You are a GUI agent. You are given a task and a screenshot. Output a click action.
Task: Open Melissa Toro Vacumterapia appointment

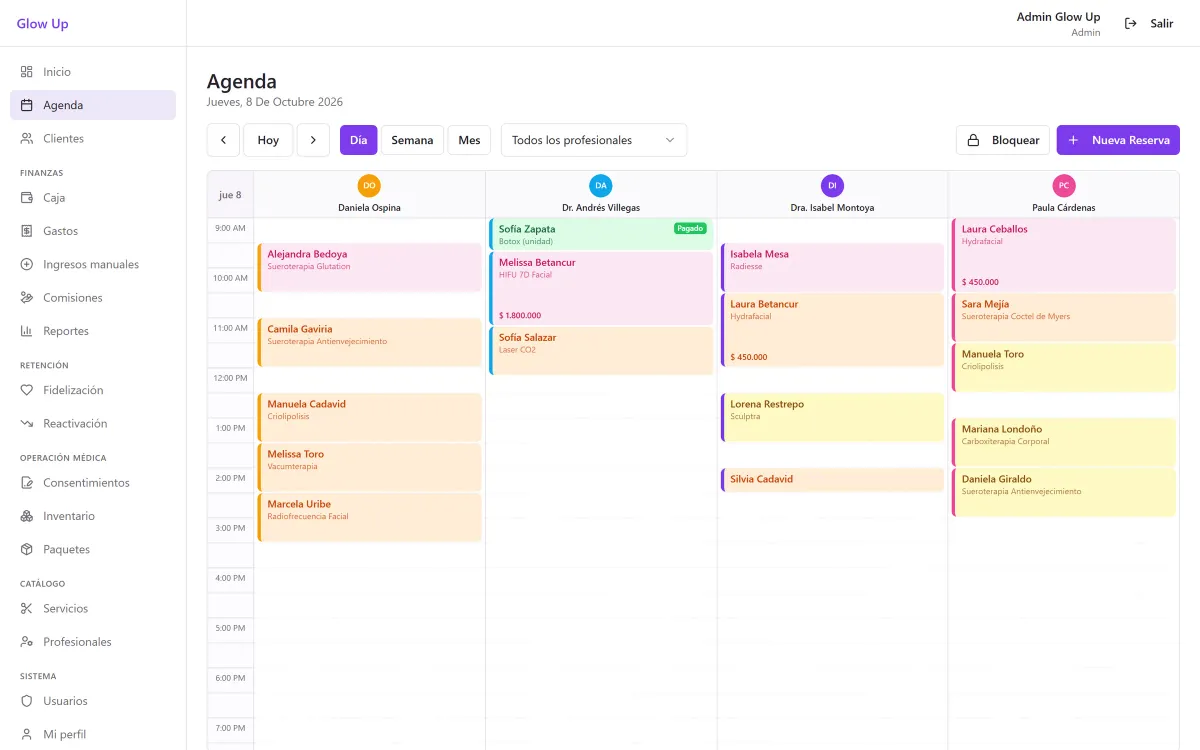(369, 467)
